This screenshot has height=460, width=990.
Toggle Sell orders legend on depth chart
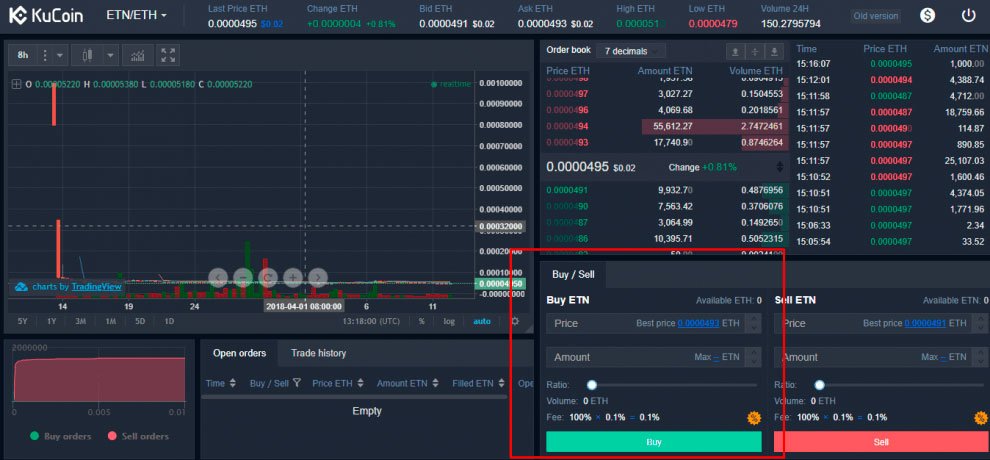tap(138, 436)
